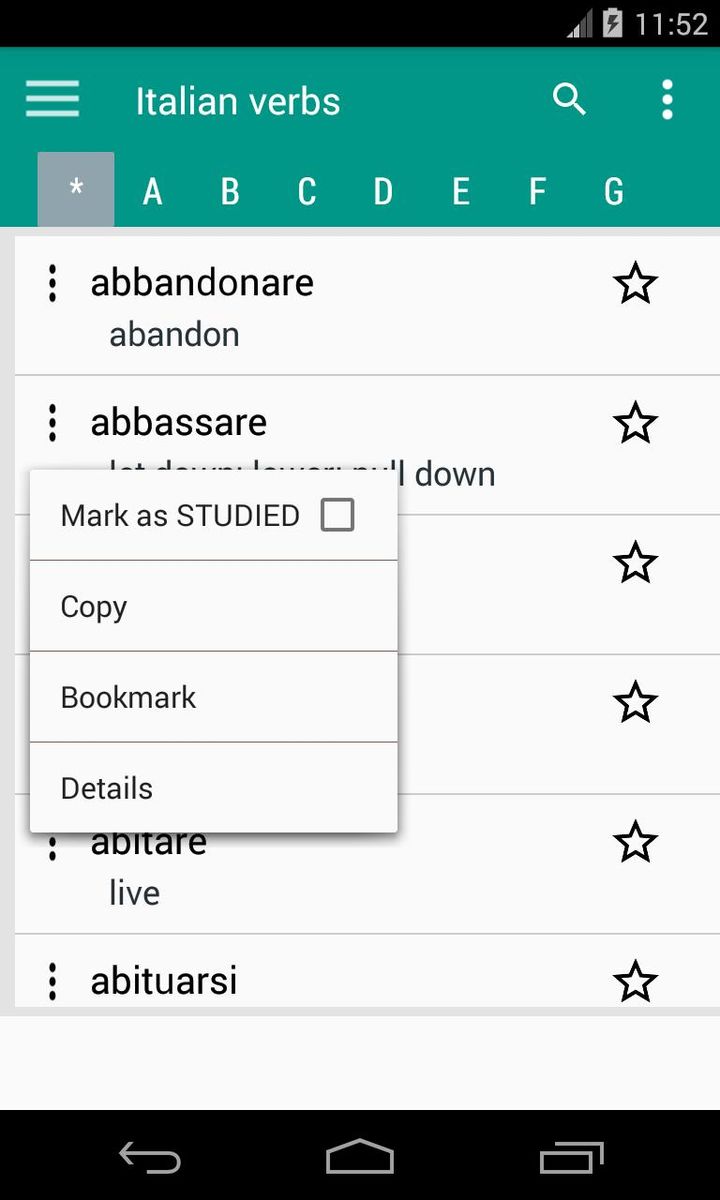Switch to the letter A tab

pyautogui.click(x=152, y=191)
